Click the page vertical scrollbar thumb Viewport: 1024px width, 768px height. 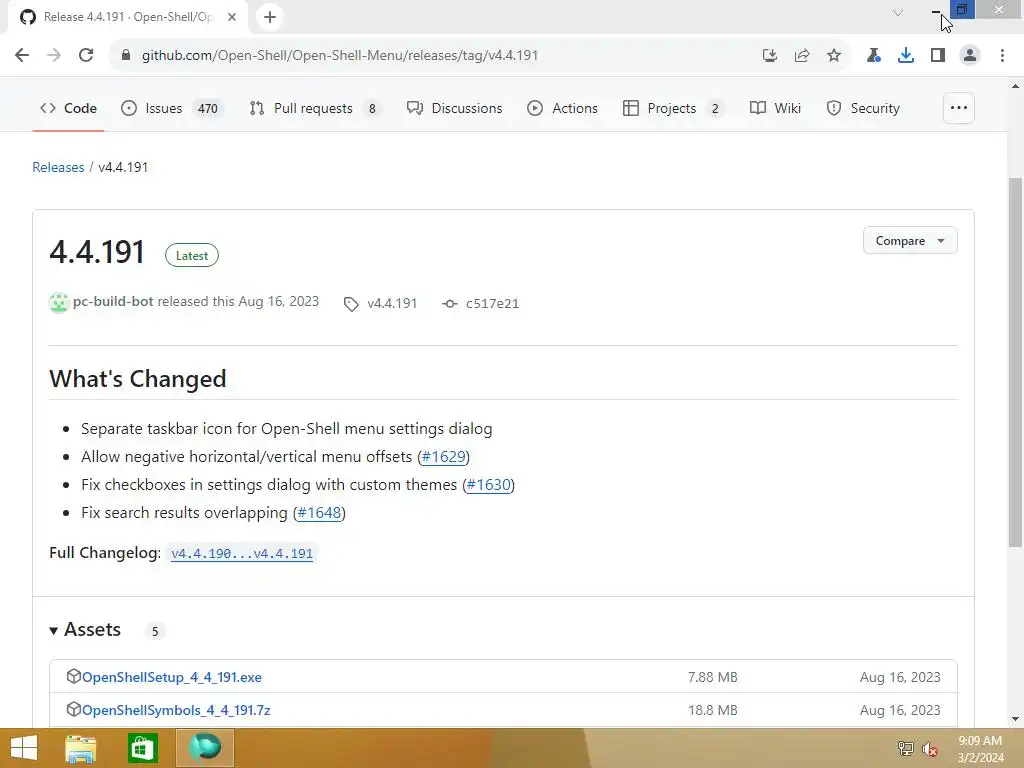click(1015, 362)
